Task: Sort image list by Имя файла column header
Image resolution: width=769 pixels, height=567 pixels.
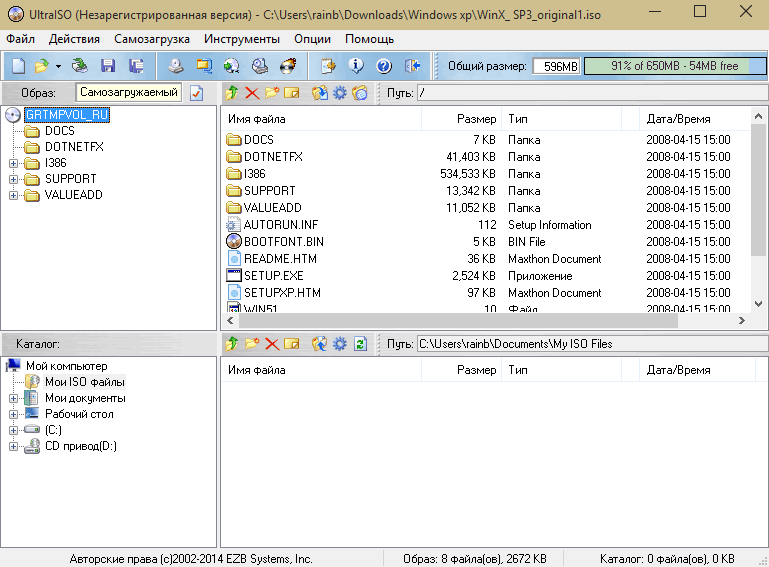Action: (321, 119)
